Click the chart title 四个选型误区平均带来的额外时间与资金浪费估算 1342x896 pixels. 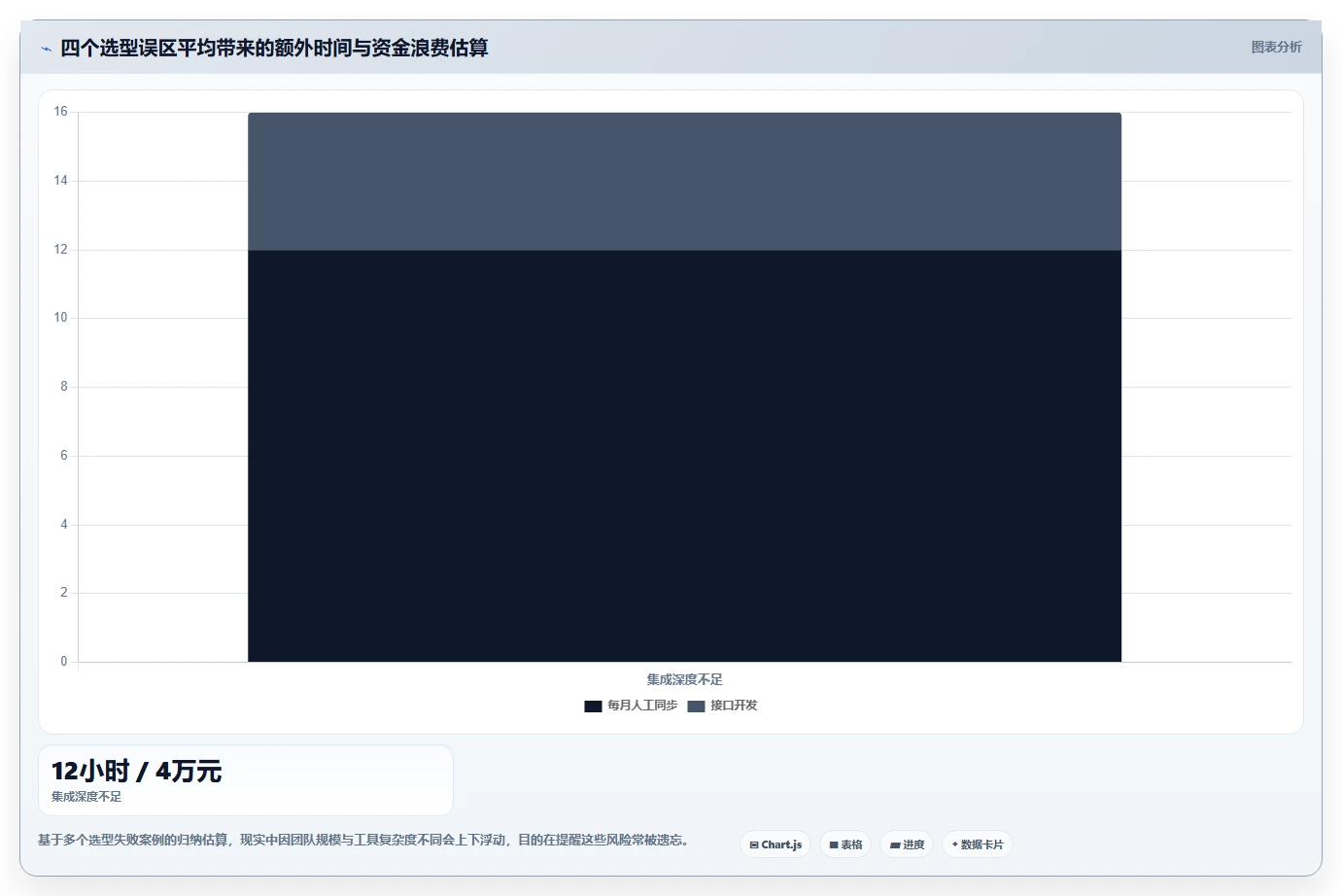click(274, 48)
